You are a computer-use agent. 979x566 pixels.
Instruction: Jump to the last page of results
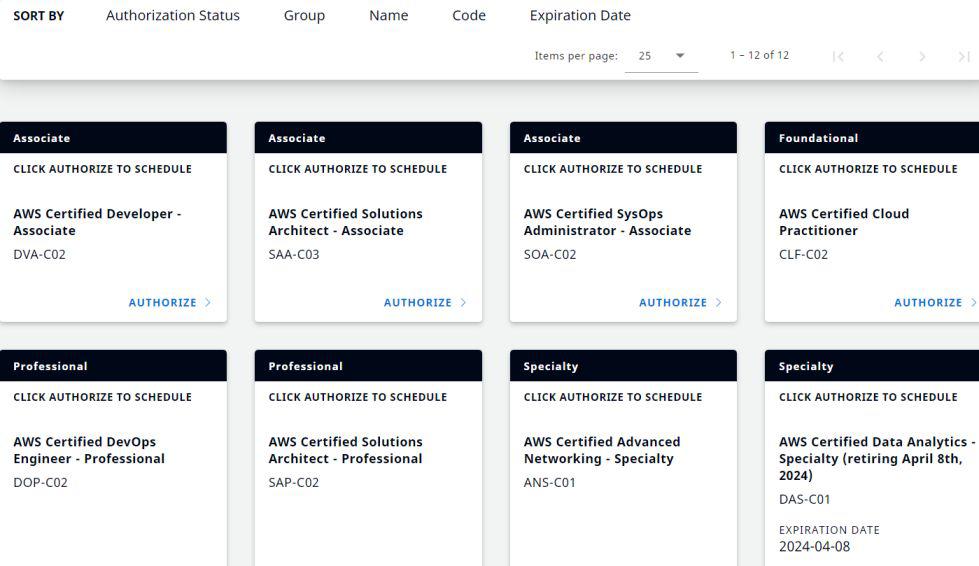963,56
